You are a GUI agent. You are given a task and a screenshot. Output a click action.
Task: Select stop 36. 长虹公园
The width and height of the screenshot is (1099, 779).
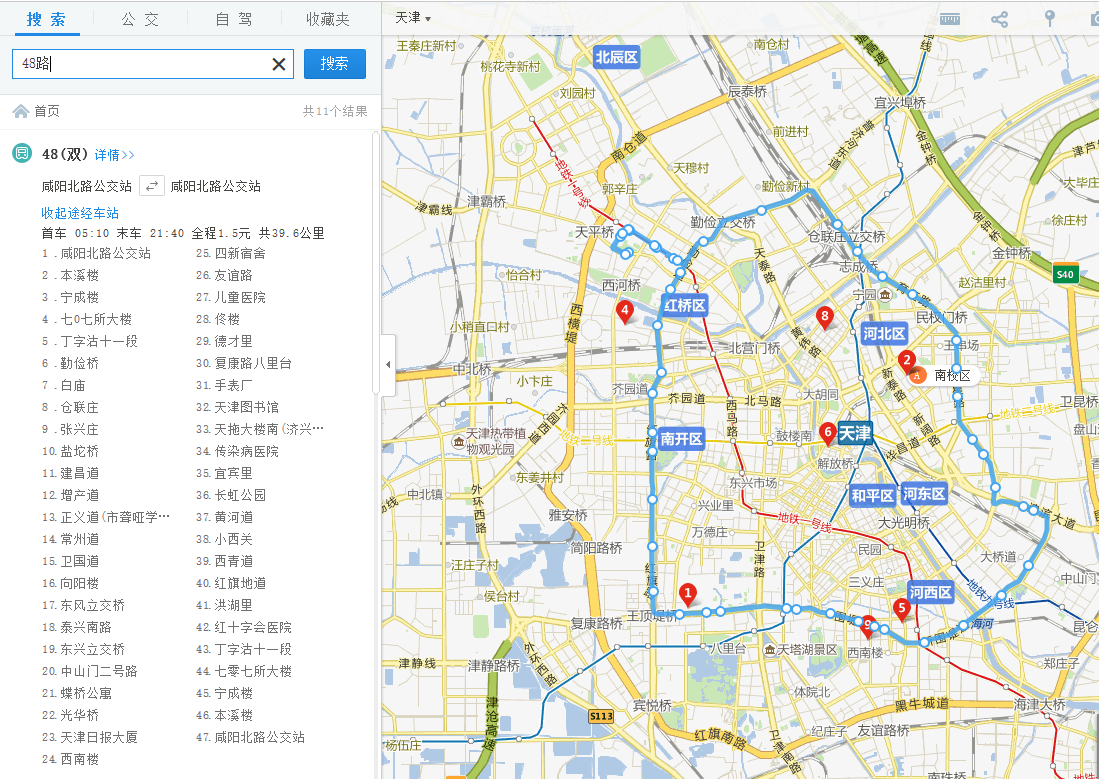click(x=231, y=495)
